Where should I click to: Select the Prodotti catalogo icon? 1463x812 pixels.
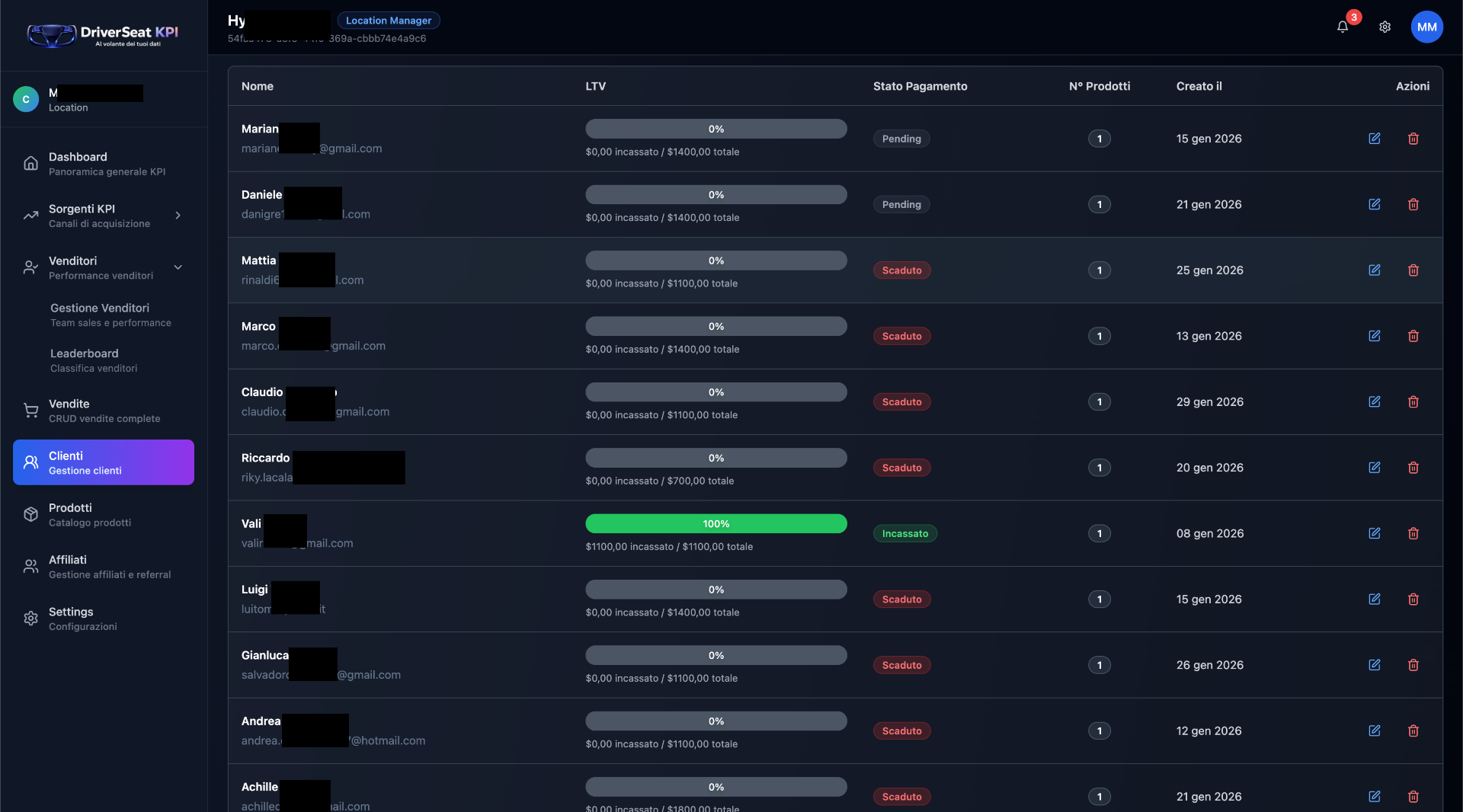30,514
